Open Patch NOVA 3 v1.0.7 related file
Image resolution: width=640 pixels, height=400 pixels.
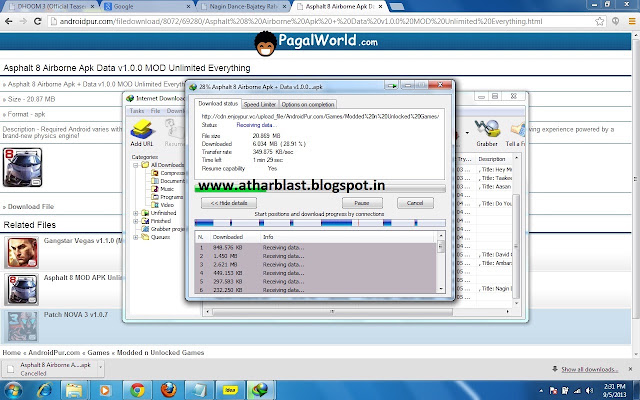point(76,315)
